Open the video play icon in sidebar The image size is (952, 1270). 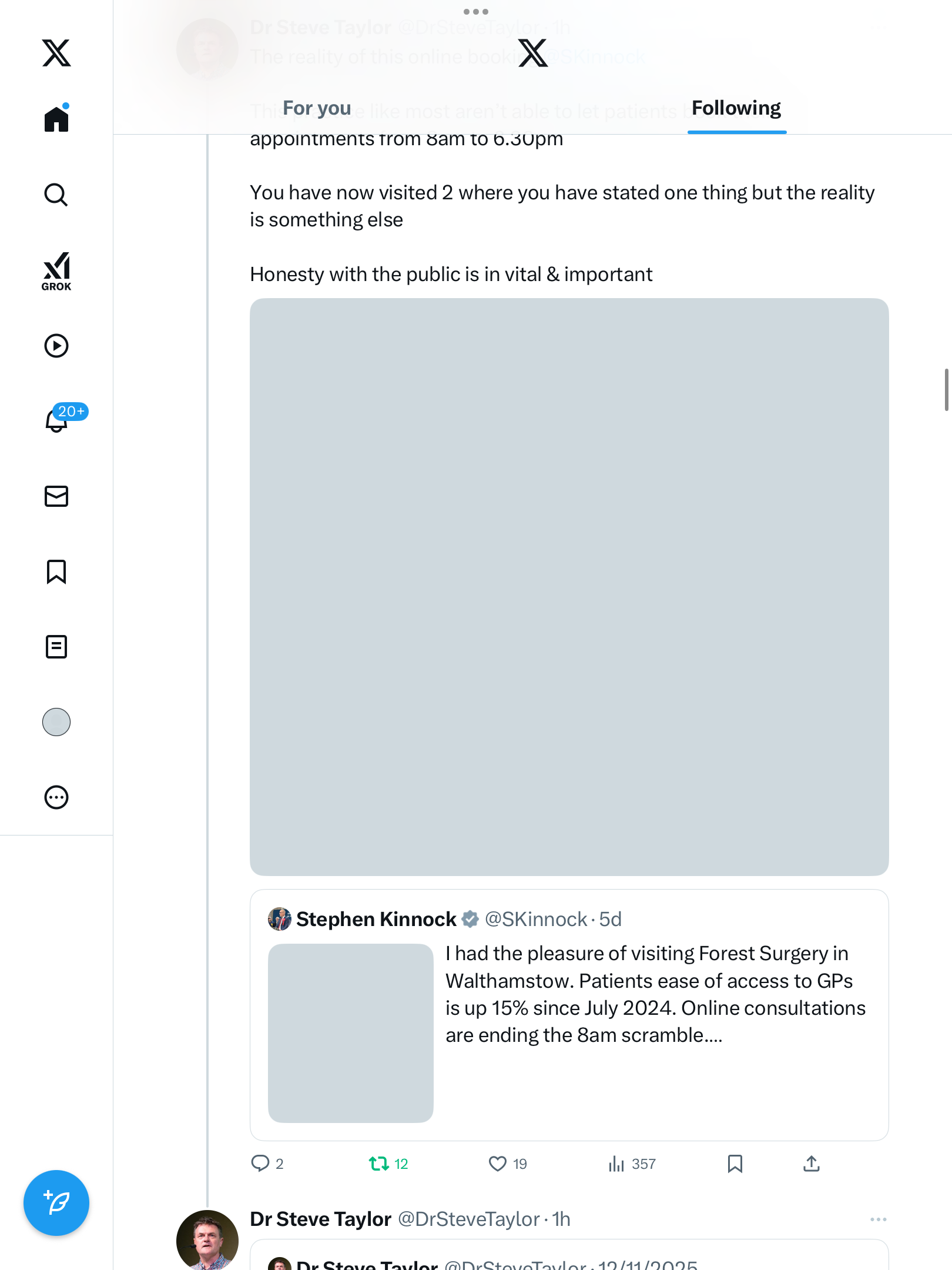tap(56, 346)
